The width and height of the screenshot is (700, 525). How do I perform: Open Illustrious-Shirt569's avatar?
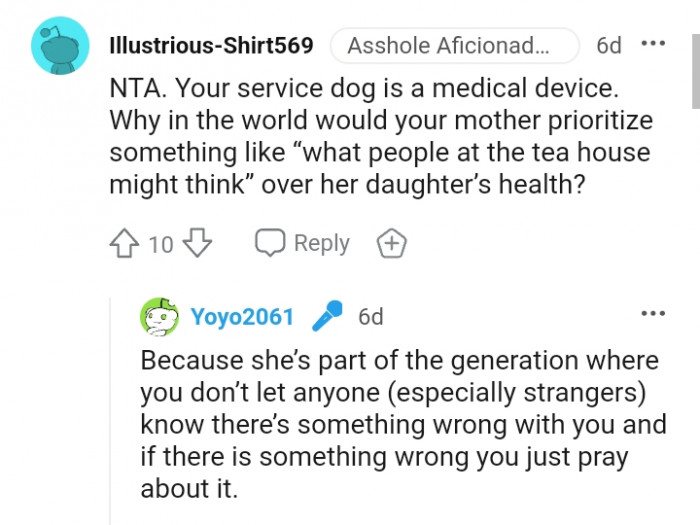click(x=60, y=46)
